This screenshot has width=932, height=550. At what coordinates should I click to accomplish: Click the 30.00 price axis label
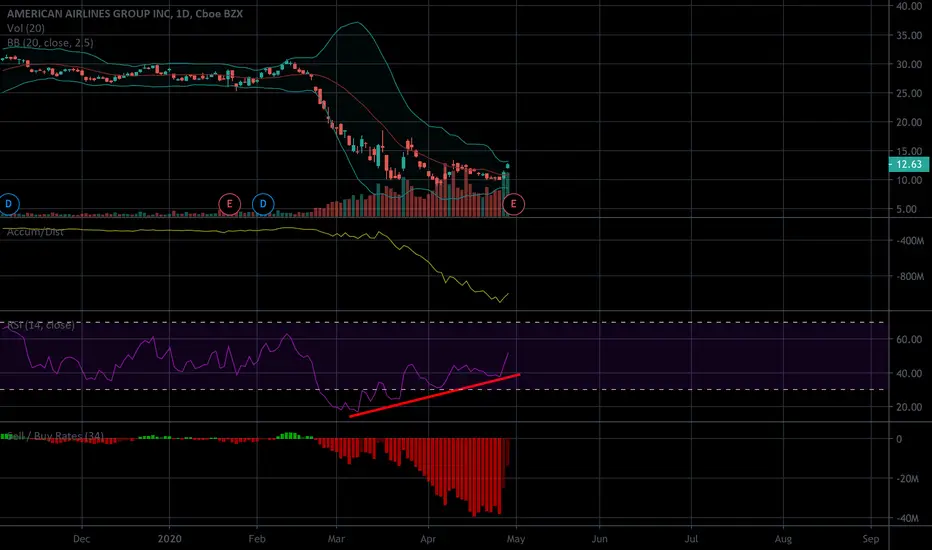(909, 64)
